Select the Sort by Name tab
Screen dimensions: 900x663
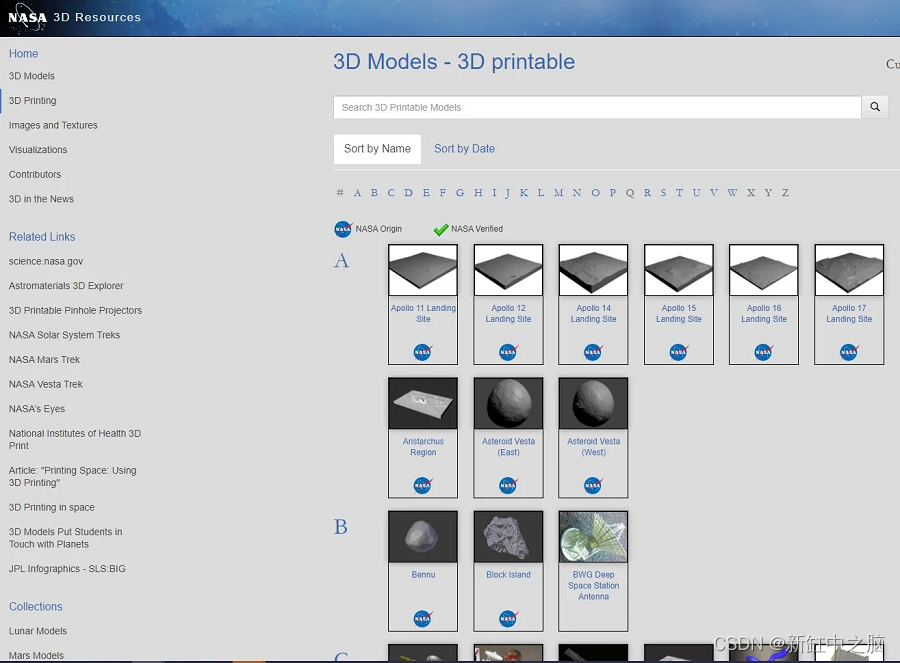(x=377, y=149)
